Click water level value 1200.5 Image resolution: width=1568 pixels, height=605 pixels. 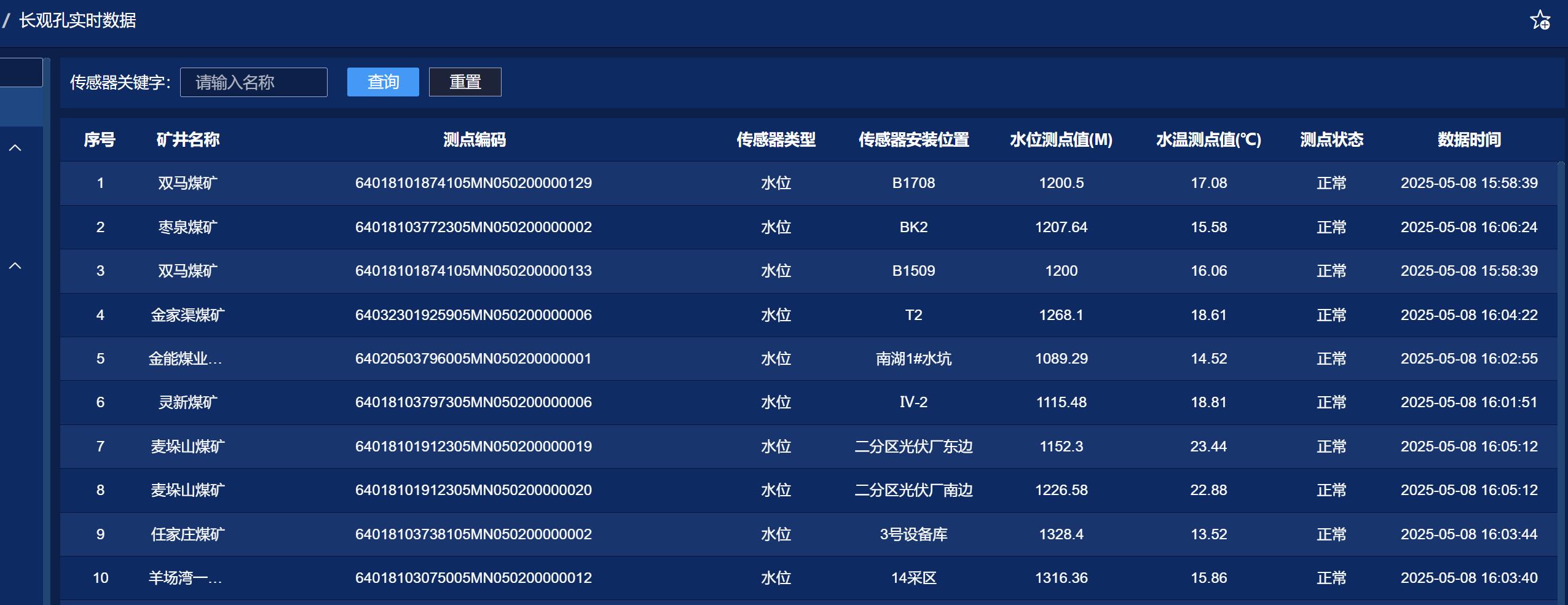click(1062, 183)
